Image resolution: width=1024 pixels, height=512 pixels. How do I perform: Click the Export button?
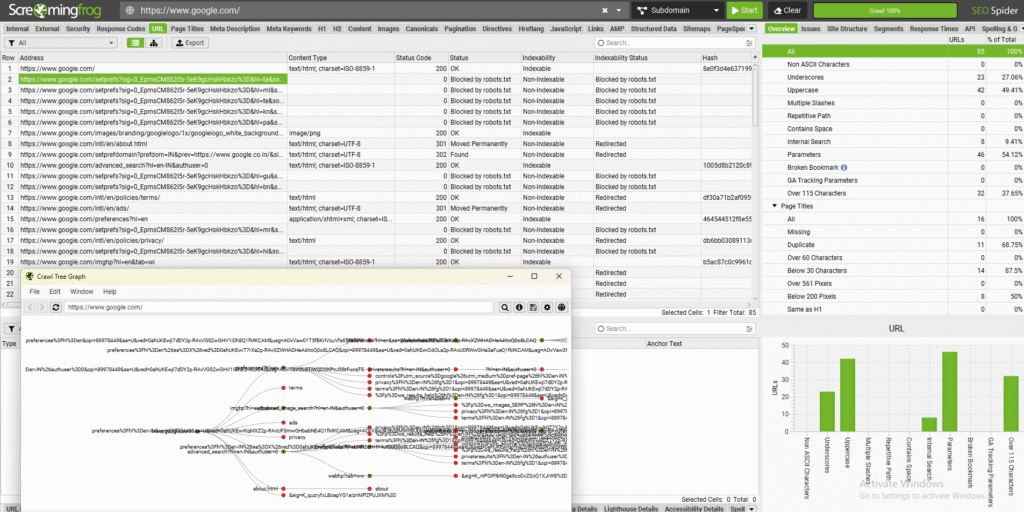click(x=190, y=43)
